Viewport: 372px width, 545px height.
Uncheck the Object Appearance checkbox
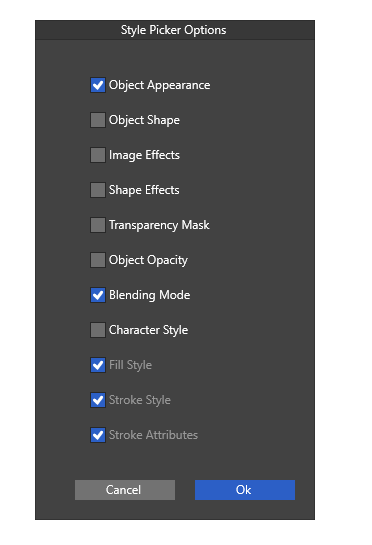98,85
